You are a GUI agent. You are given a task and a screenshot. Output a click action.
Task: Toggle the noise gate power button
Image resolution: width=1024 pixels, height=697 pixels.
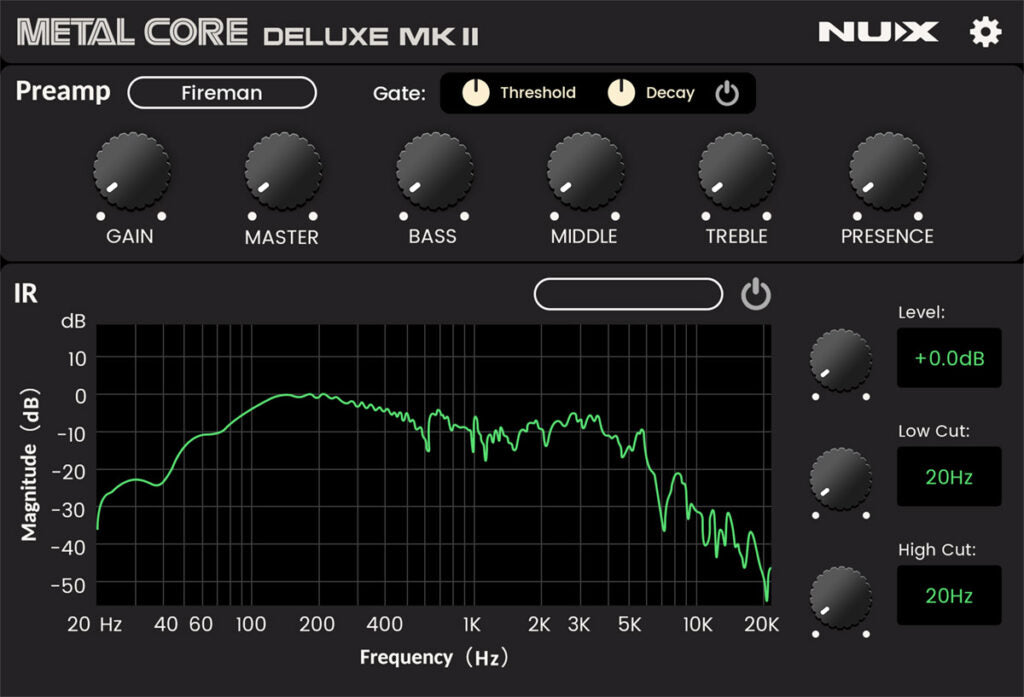[x=727, y=92]
